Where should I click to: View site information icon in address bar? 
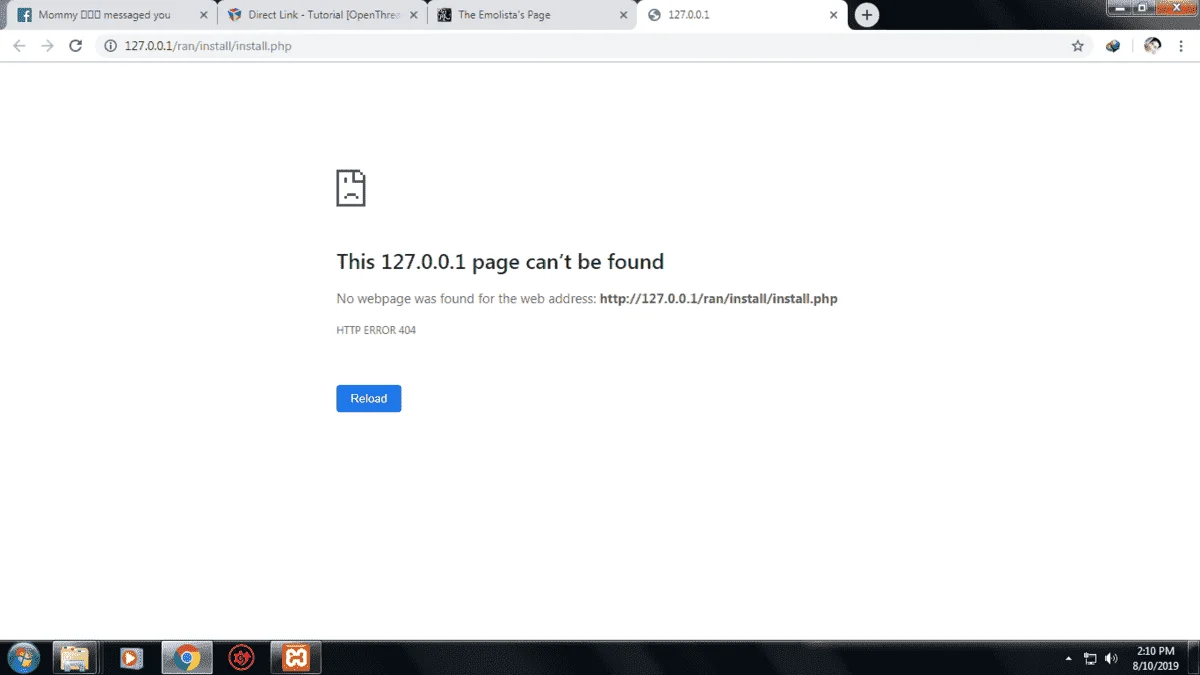pos(111,46)
